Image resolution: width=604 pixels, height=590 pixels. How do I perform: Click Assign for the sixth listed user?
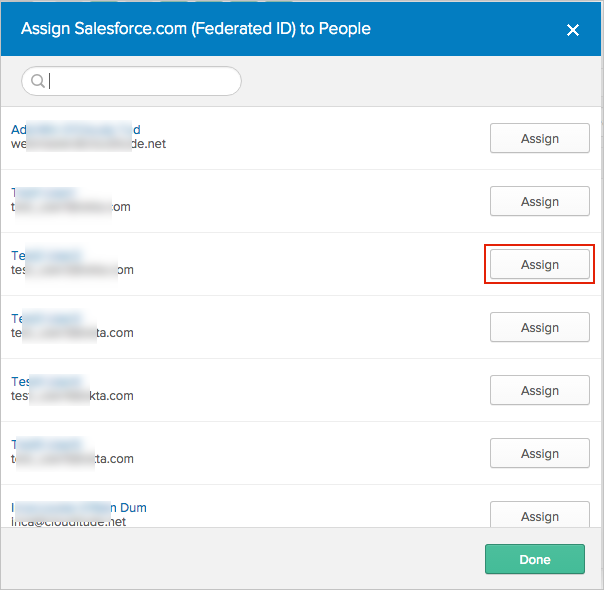click(x=539, y=454)
